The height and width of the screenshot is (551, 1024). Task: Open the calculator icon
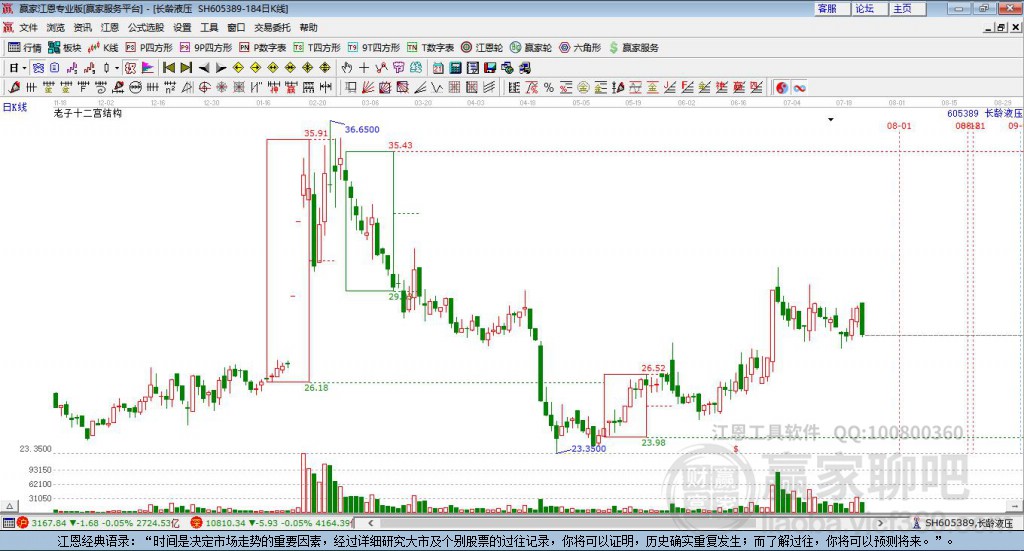click(455, 68)
